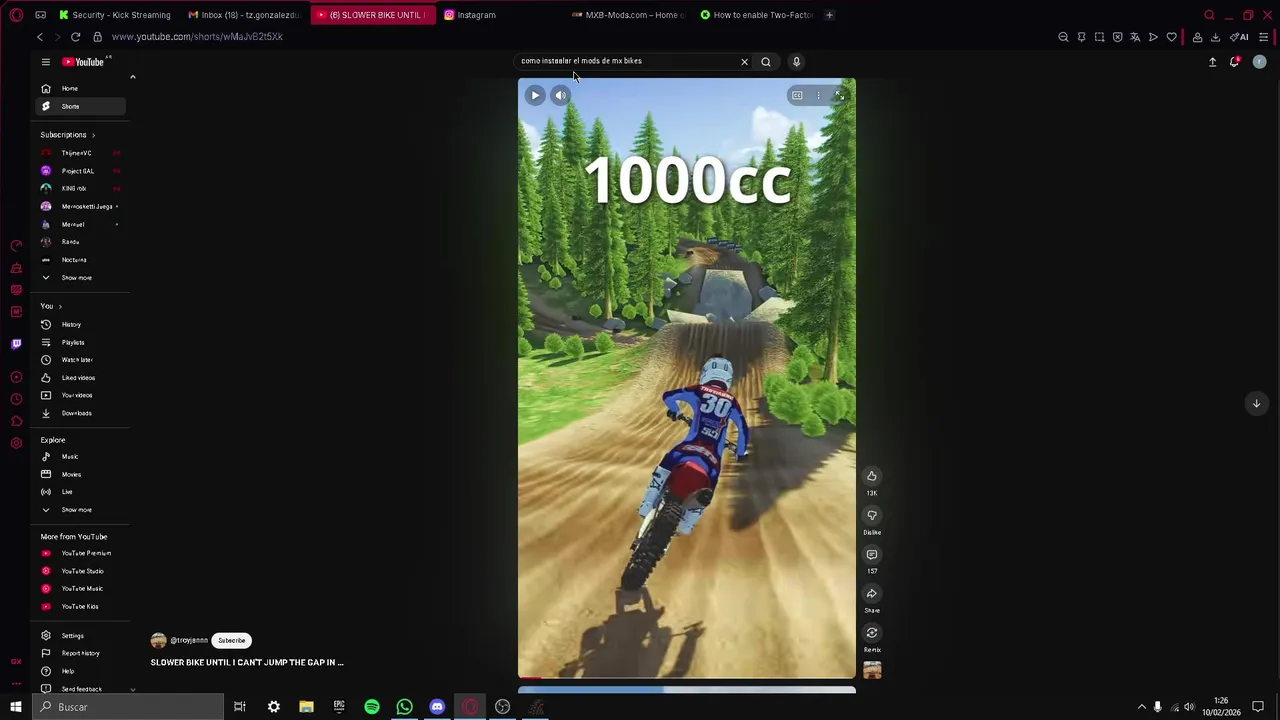The image size is (1280, 720).
Task: Go to the YouTube logo homepage
Action: coord(83,62)
